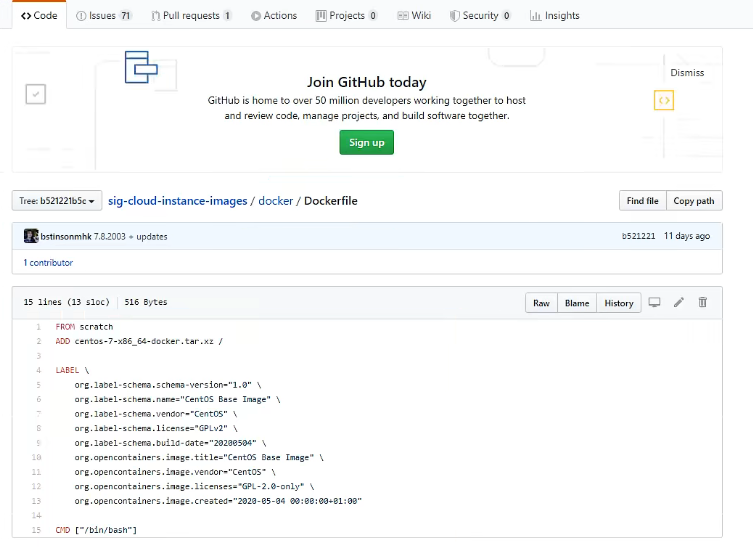Click the schema-version="1.0" line
This screenshot has width=753, height=550.
click(x=168, y=385)
